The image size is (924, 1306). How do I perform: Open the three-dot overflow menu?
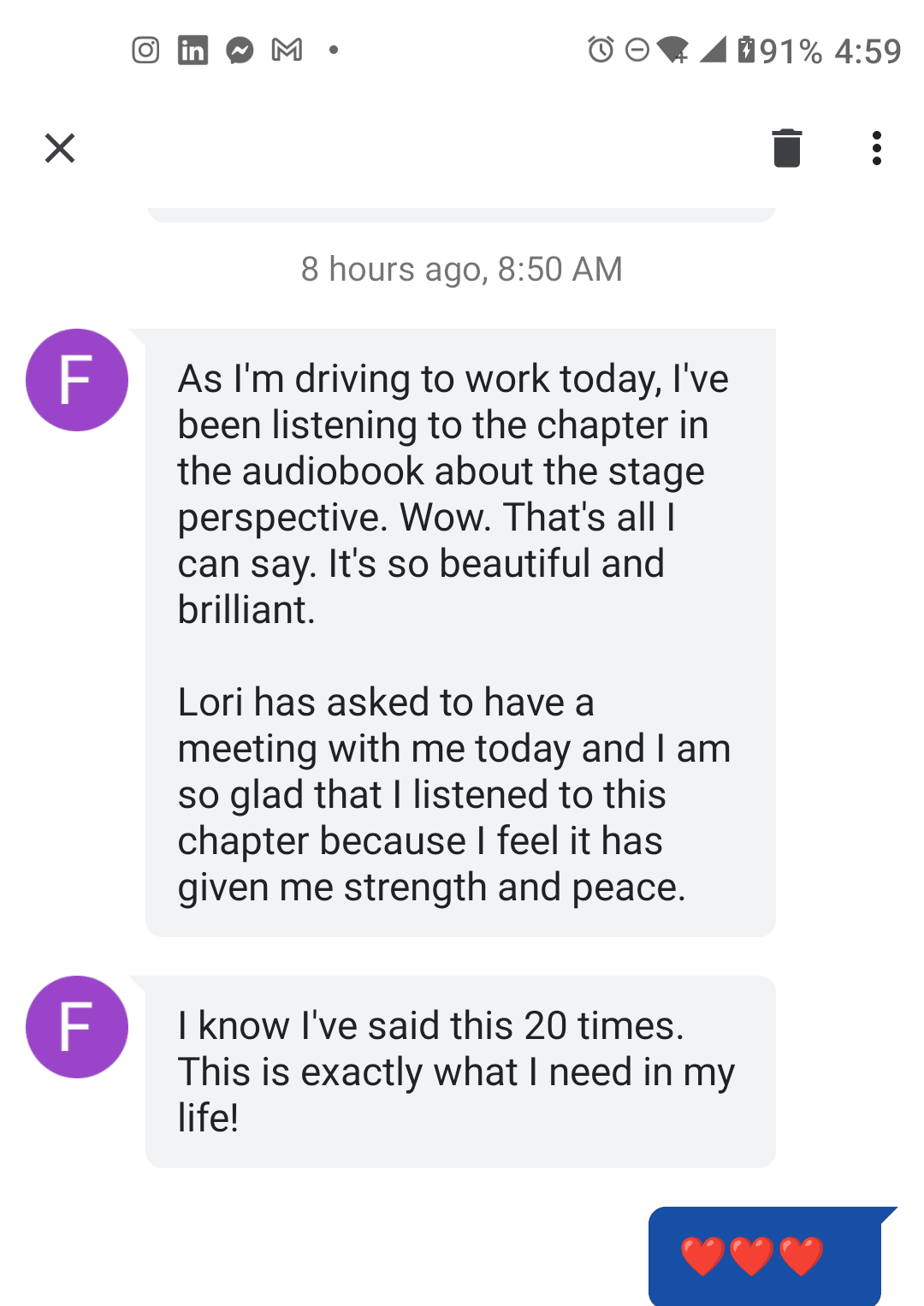(876, 148)
